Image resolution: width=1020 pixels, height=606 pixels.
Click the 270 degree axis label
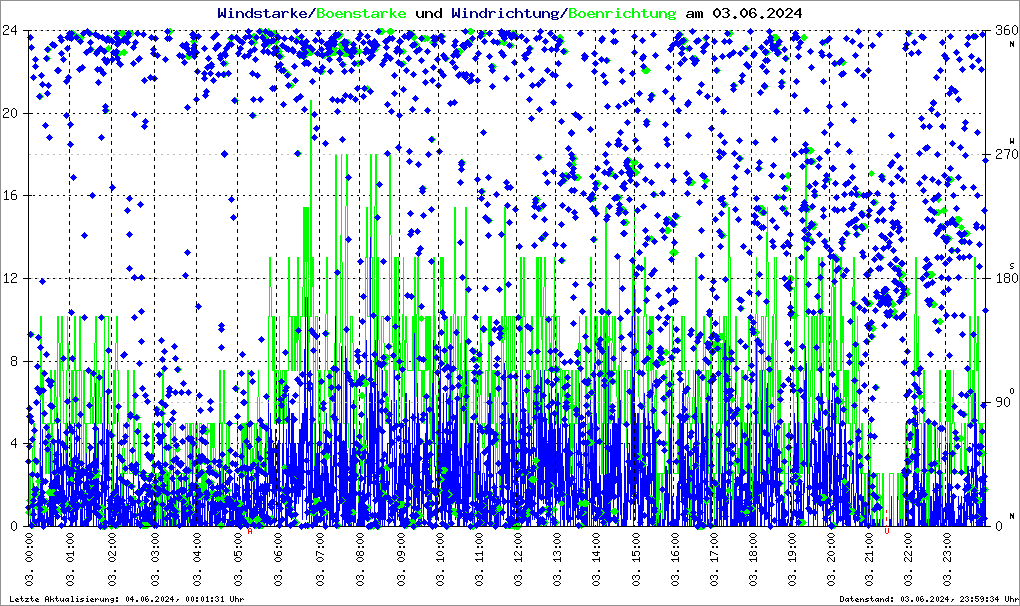point(1006,154)
